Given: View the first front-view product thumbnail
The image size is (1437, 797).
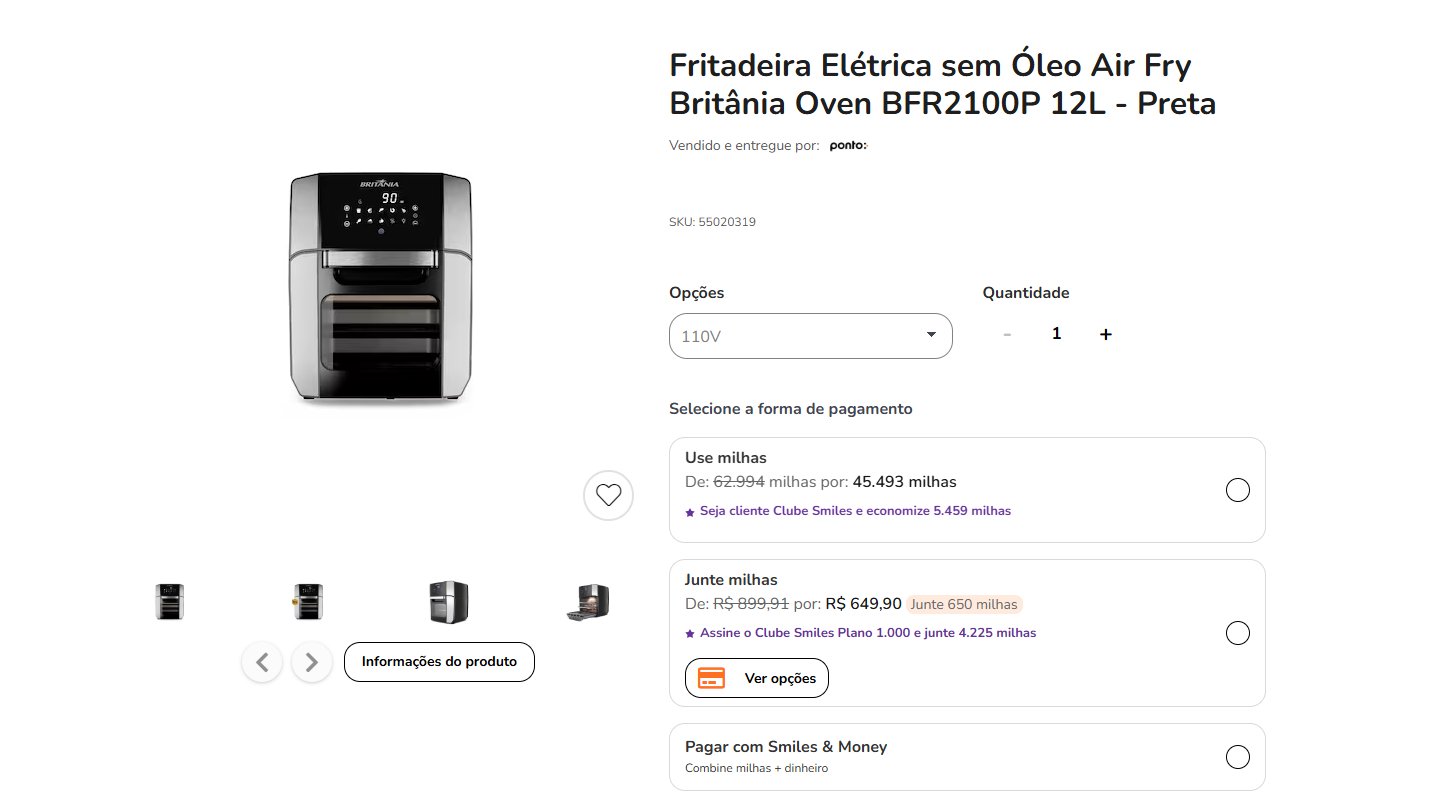Looking at the screenshot, I should coord(169,602).
